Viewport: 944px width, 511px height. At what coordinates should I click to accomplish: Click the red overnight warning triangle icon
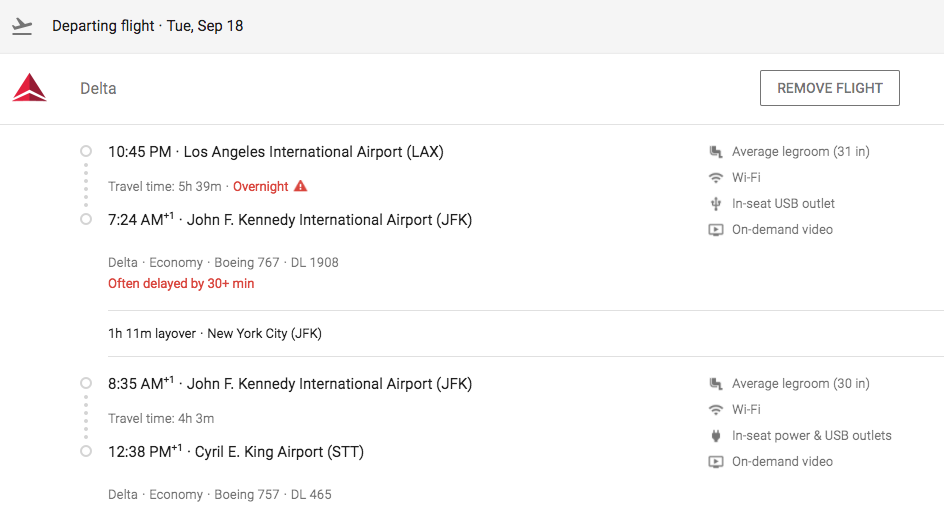(x=300, y=187)
